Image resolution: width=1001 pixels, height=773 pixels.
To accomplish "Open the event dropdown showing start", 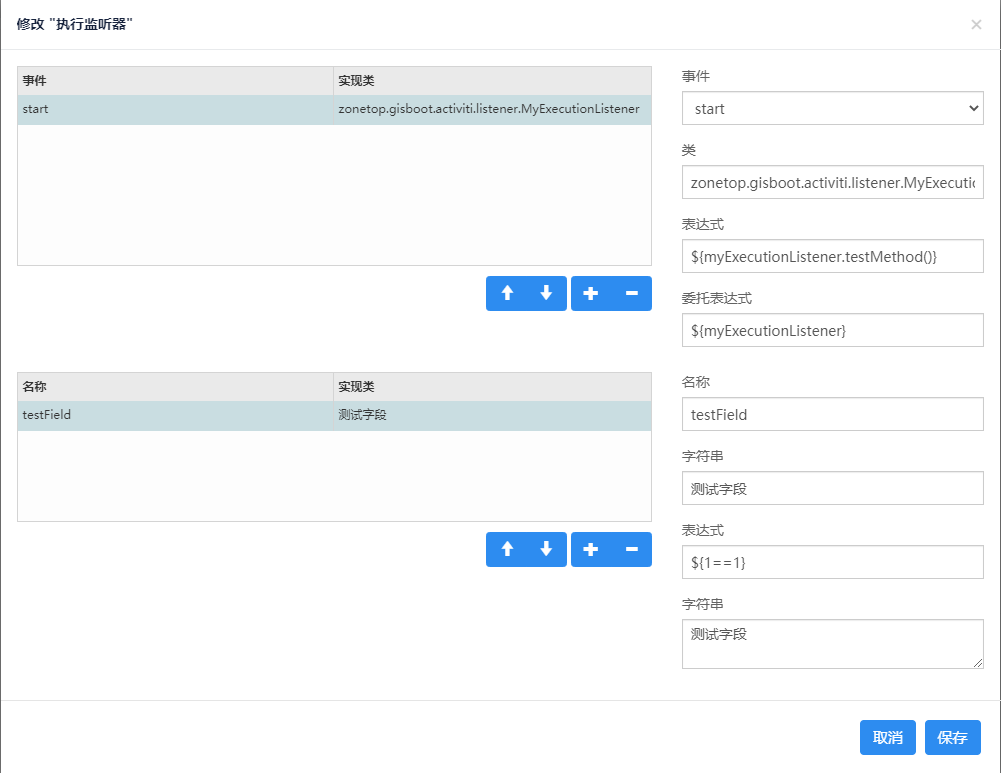I will 832,108.
